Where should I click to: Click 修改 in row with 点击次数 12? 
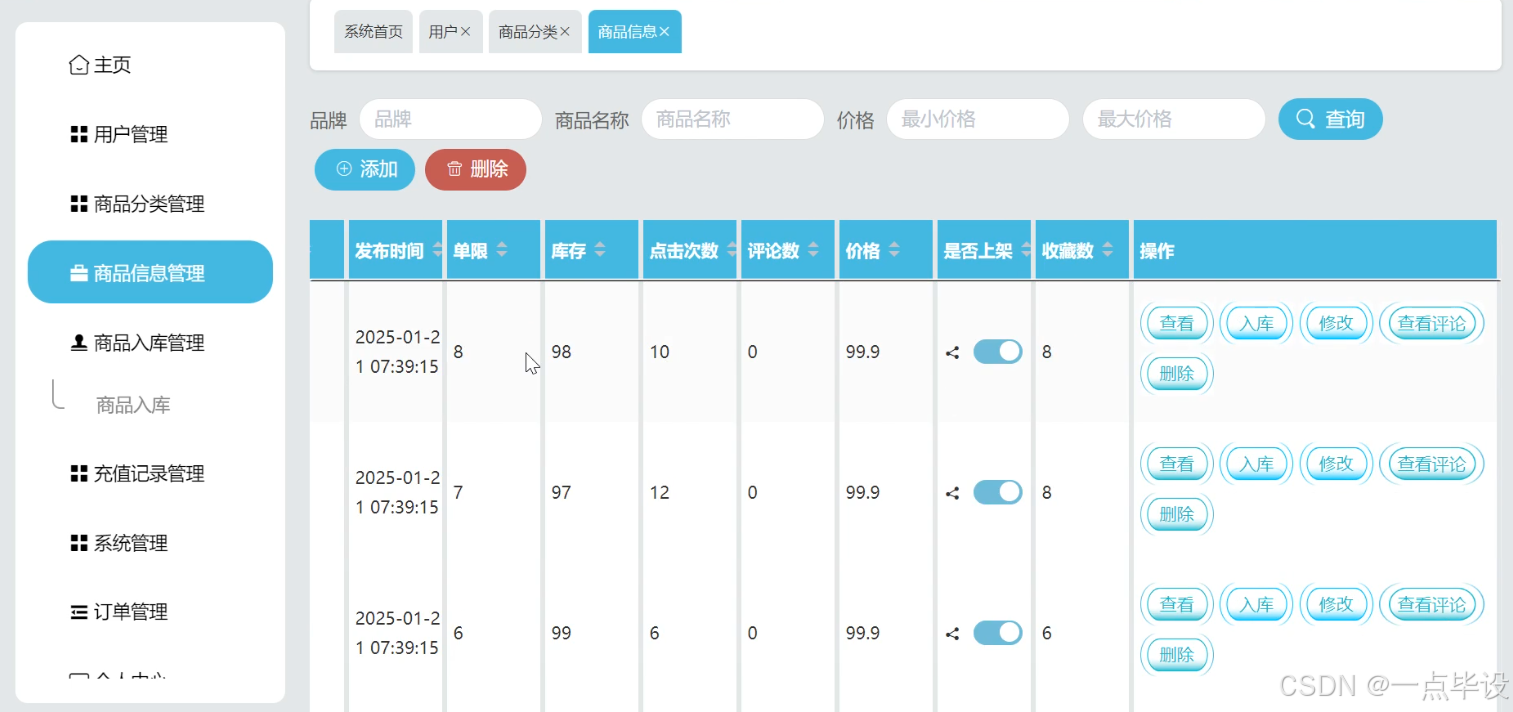(x=1336, y=464)
